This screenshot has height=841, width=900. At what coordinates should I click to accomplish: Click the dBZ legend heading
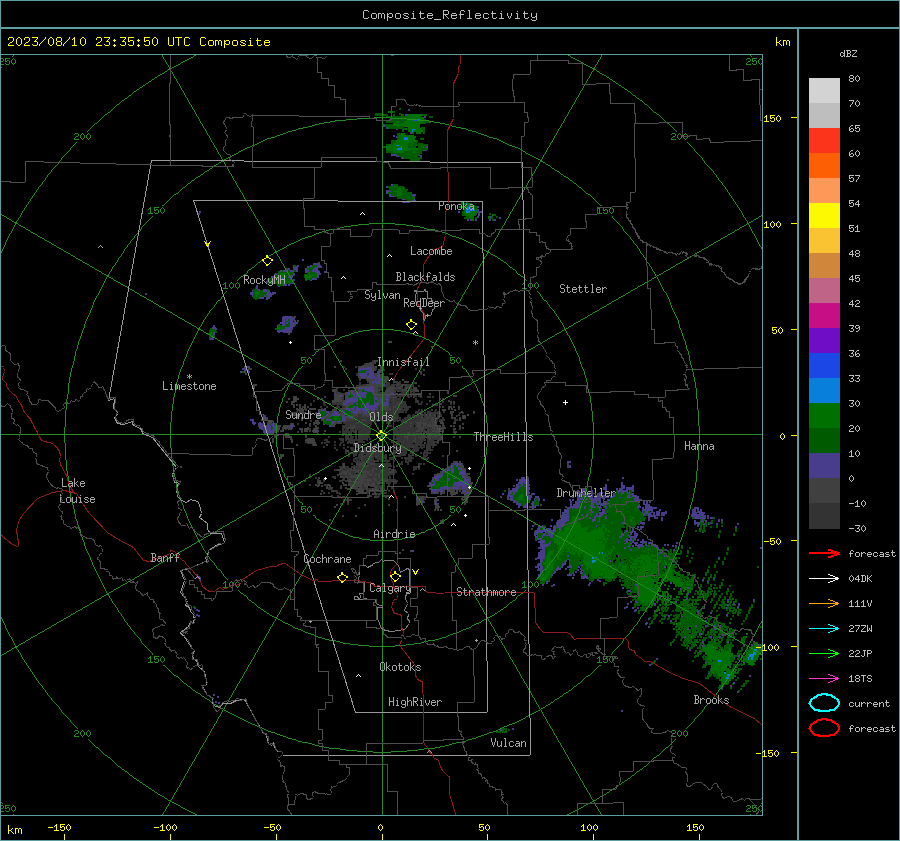[848, 53]
